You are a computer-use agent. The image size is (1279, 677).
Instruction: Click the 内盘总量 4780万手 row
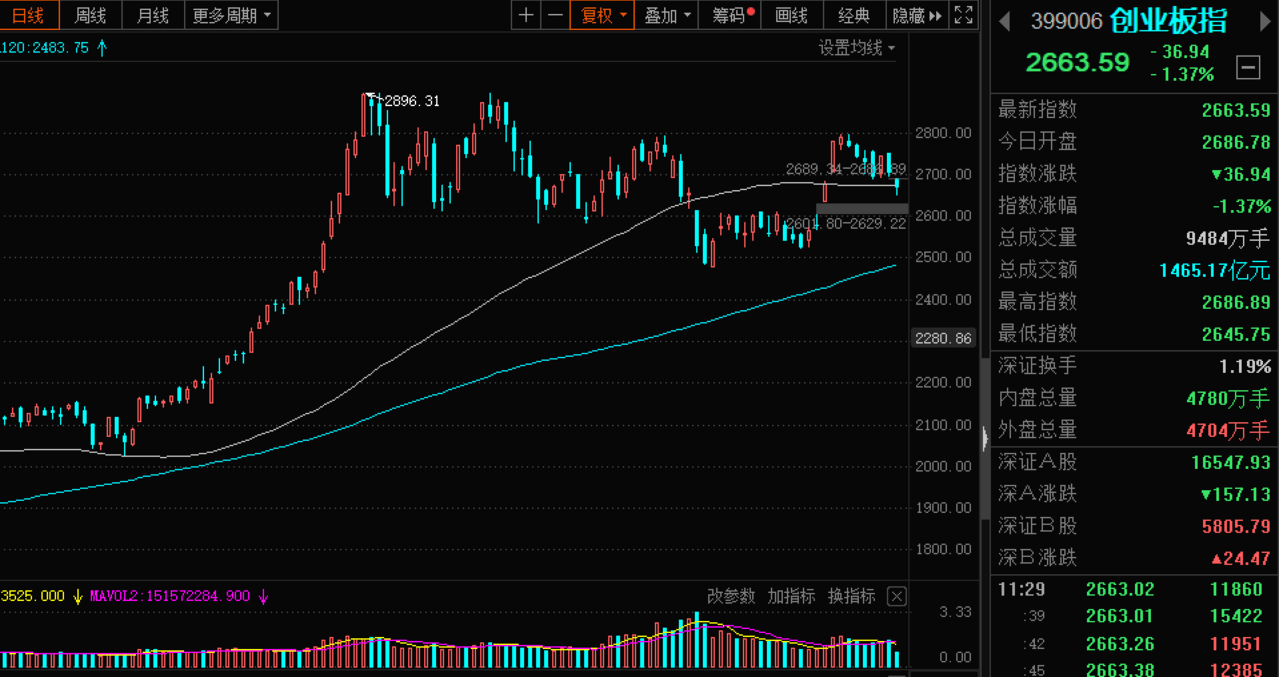click(1134, 398)
